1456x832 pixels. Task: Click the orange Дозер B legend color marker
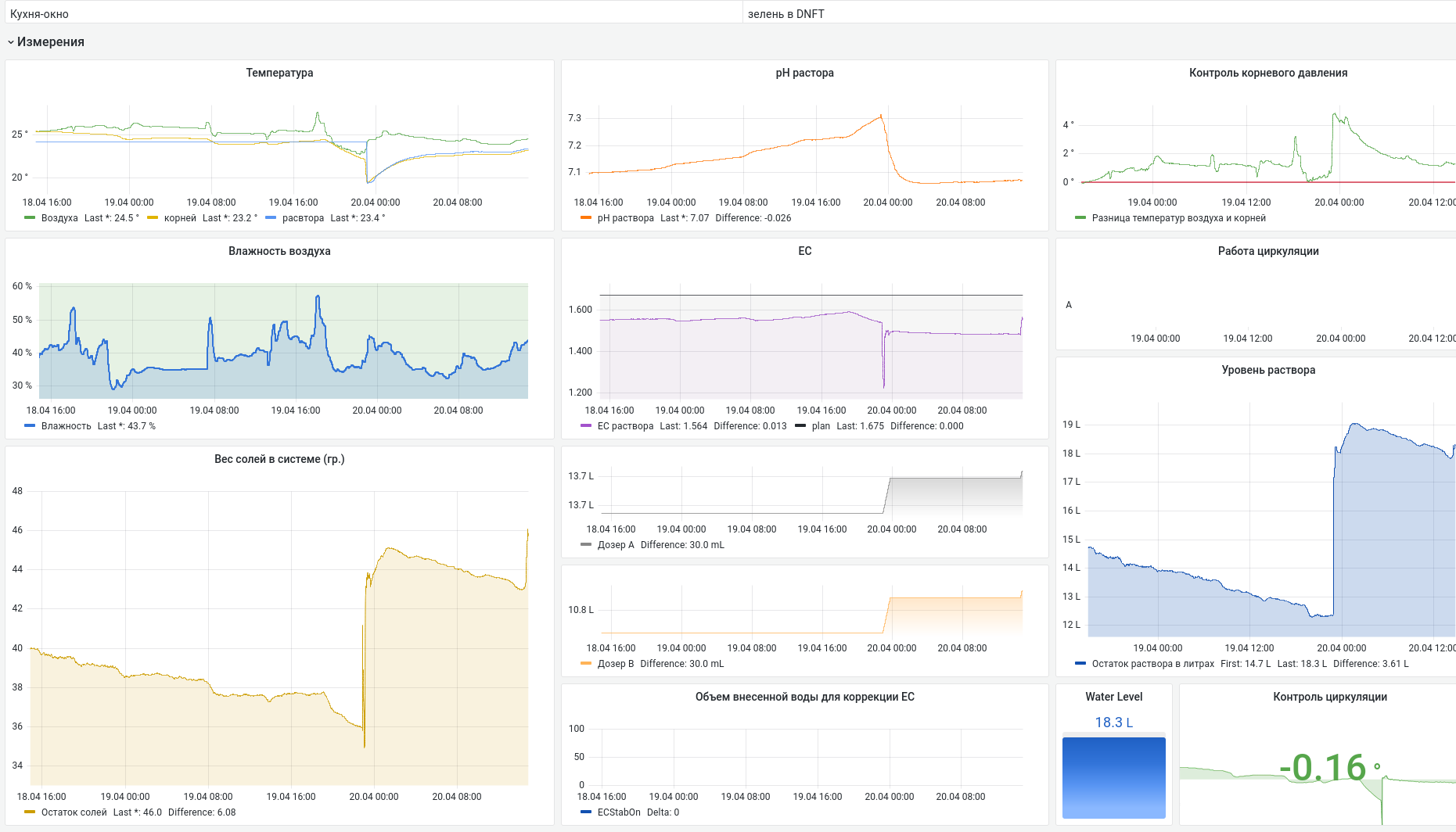pos(586,664)
